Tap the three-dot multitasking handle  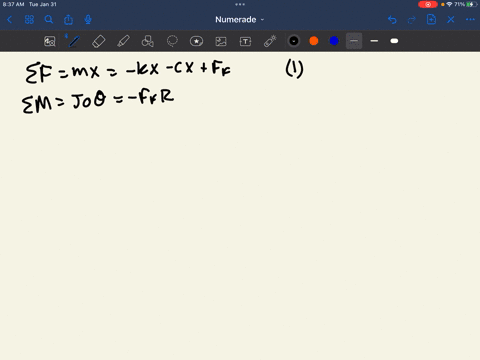[x=240, y=4]
